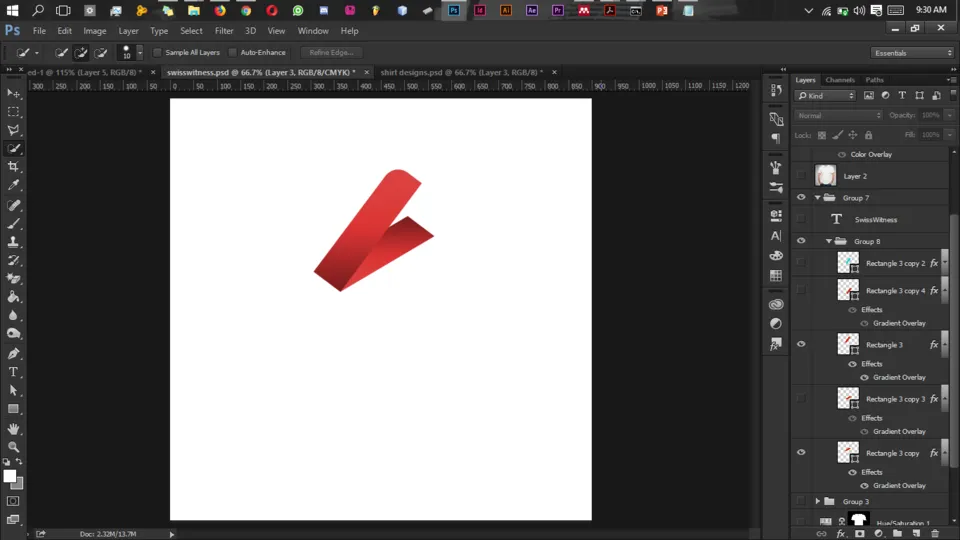Viewport: 960px width, 540px height.
Task: Open the Essentials workspace dropdown
Action: [912, 53]
